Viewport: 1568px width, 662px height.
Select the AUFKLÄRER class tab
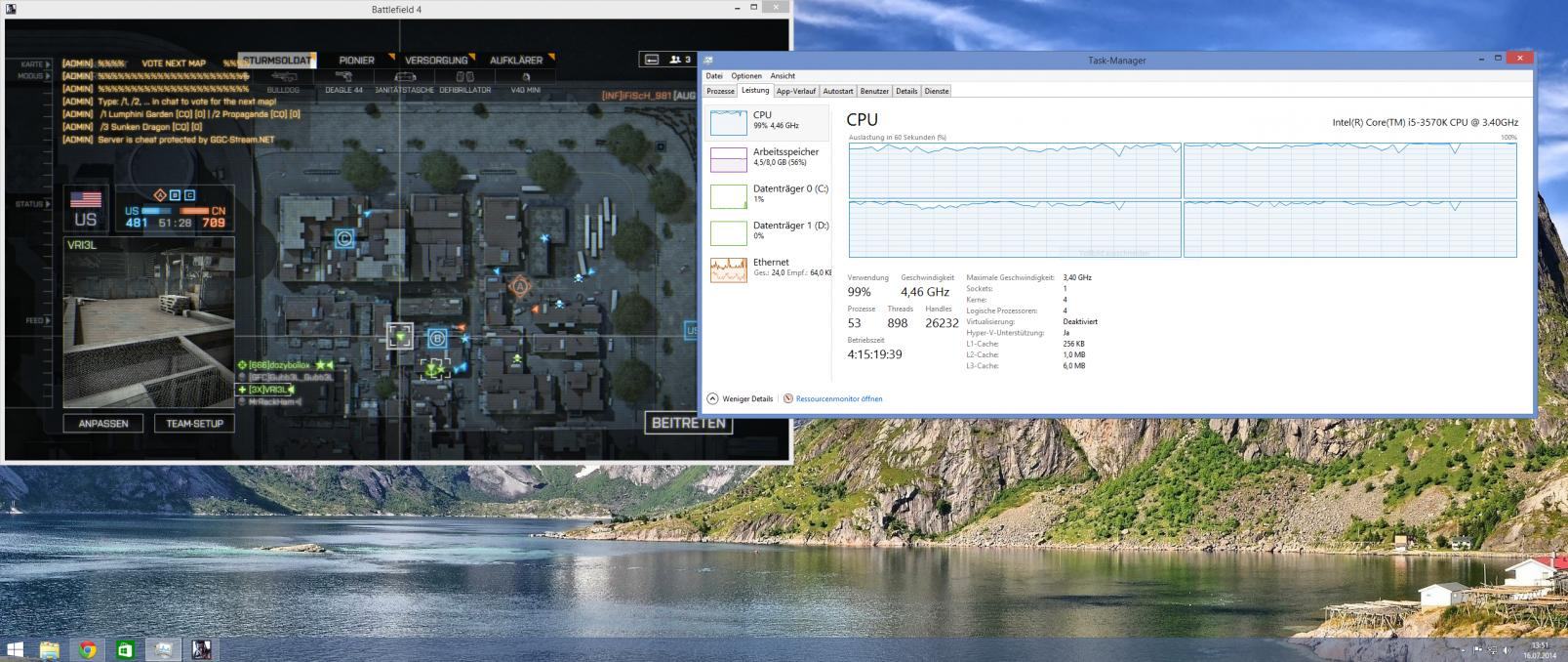pyautogui.click(x=517, y=61)
